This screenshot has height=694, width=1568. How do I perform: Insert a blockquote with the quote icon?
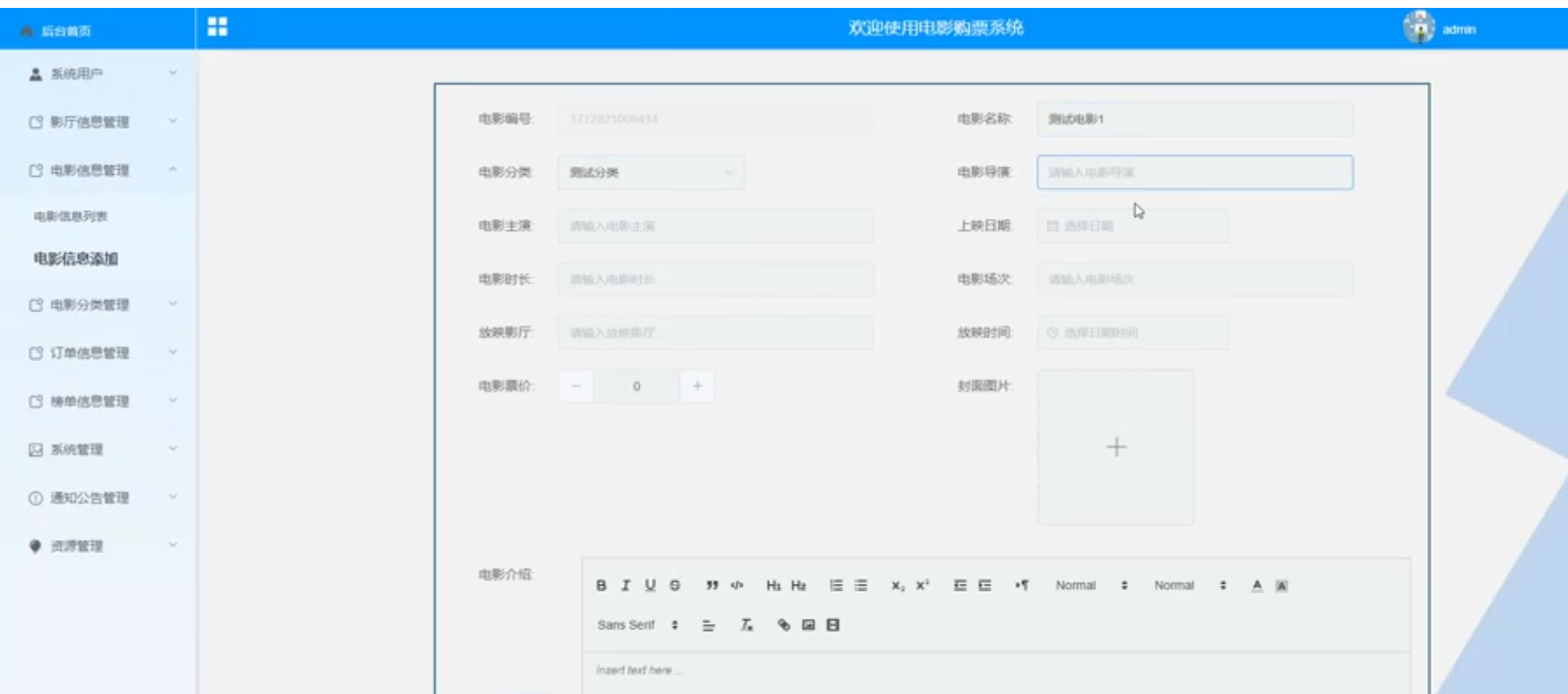(x=712, y=585)
